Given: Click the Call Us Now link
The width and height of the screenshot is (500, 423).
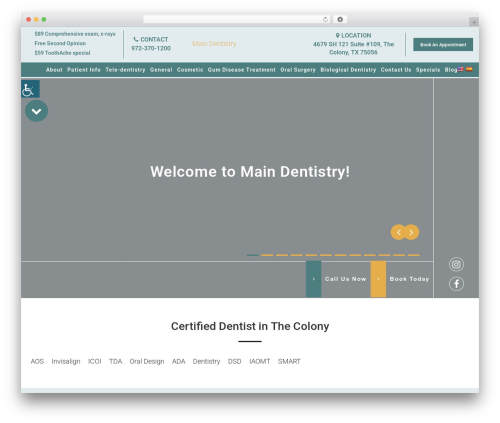Looking at the screenshot, I should 345,279.
